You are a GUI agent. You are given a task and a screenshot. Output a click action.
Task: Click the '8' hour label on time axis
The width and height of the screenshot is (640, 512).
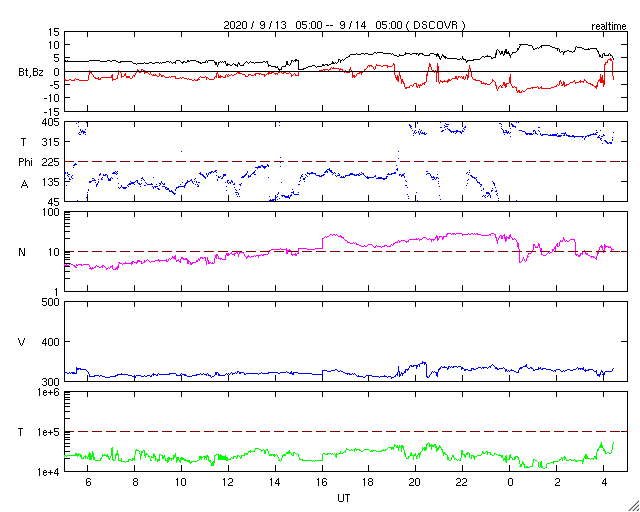pyautogui.click(x=135, y=482)
